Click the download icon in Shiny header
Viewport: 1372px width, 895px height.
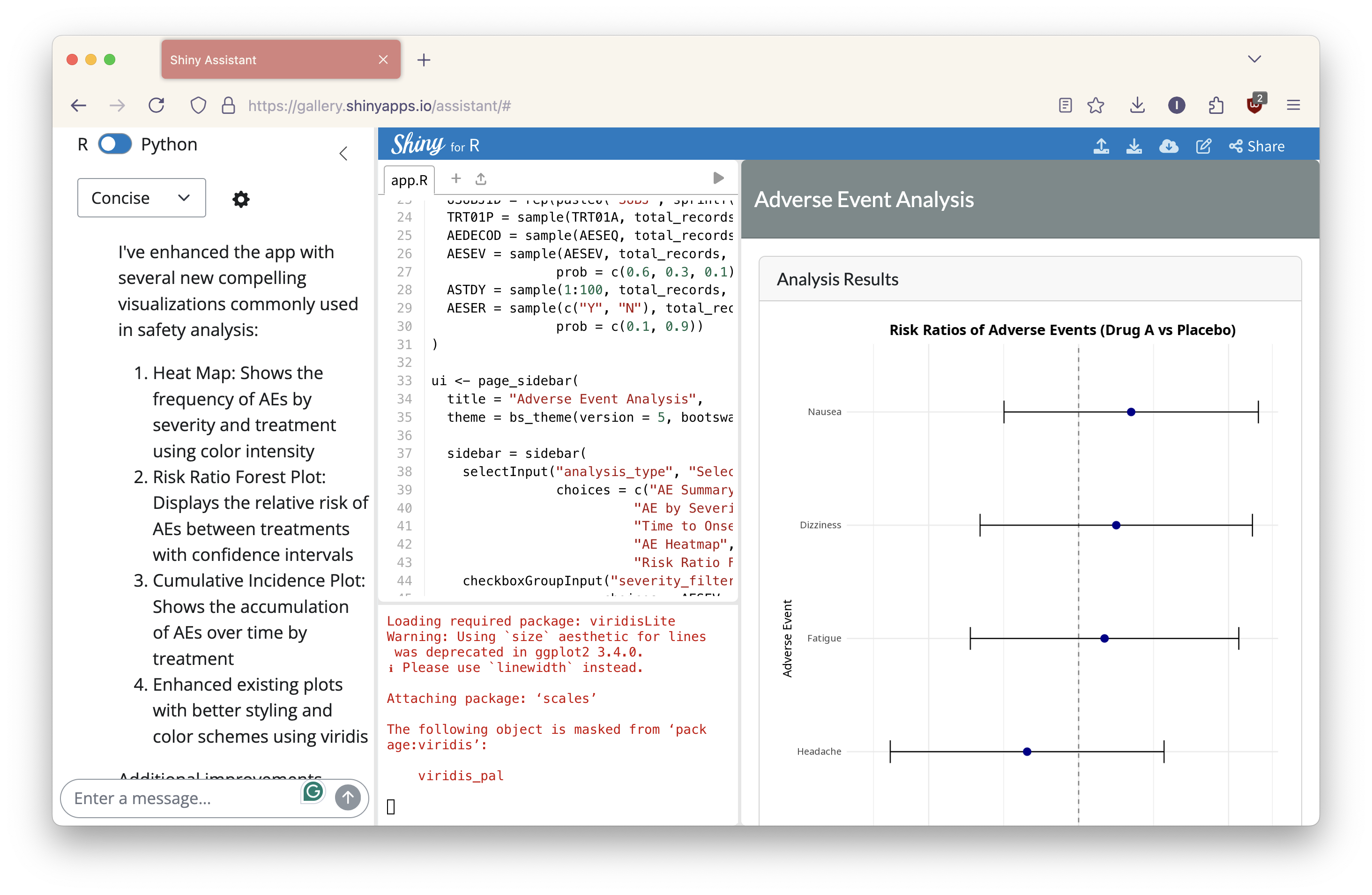click(x=1133, y=146)
